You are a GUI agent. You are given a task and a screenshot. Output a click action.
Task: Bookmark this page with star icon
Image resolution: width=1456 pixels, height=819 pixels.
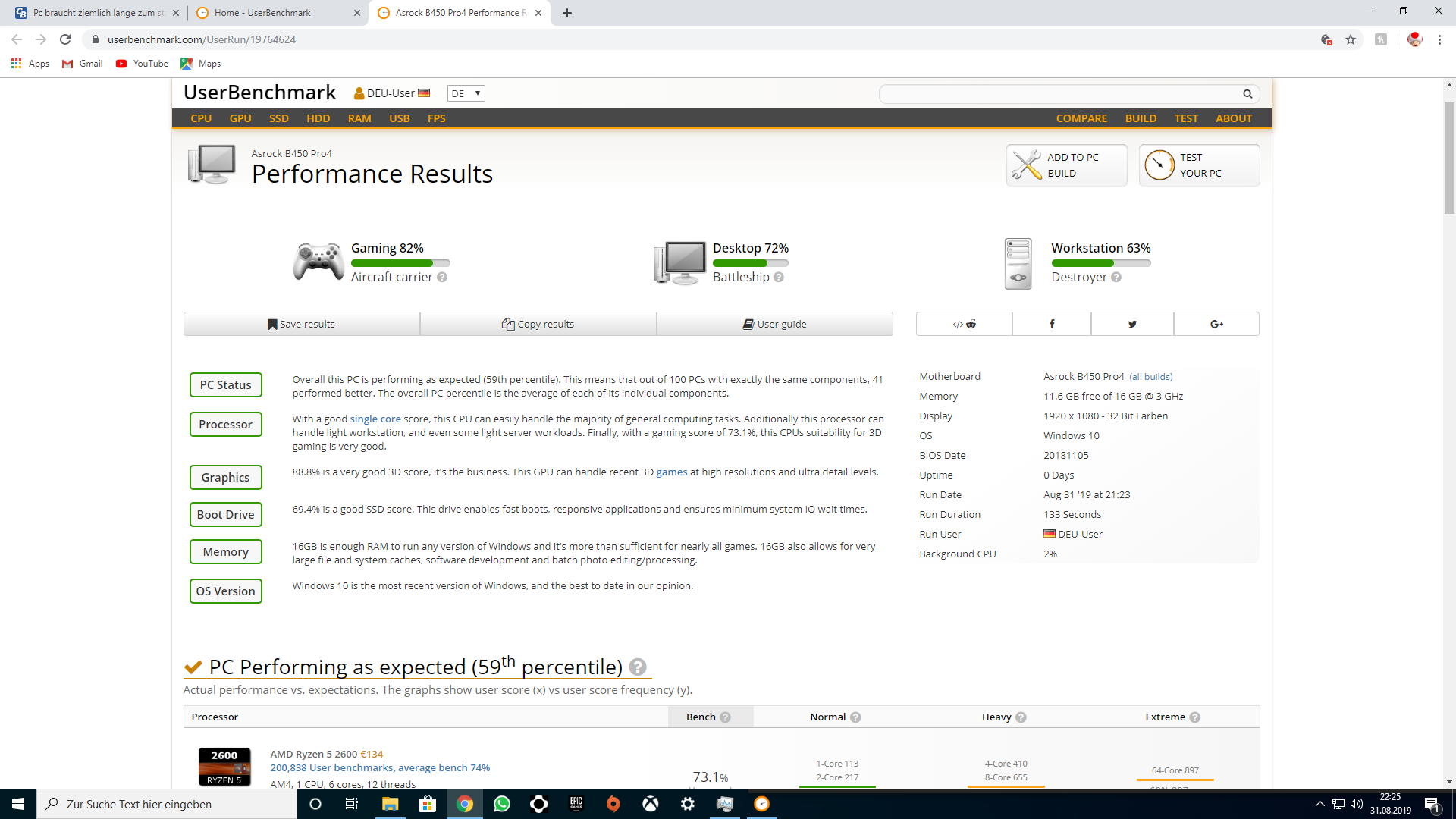1351,39
